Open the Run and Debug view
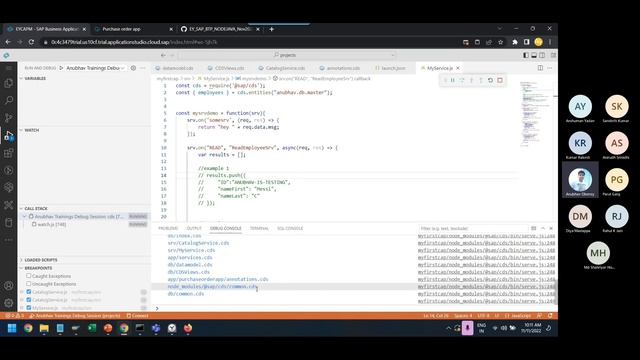 point(9,136)
